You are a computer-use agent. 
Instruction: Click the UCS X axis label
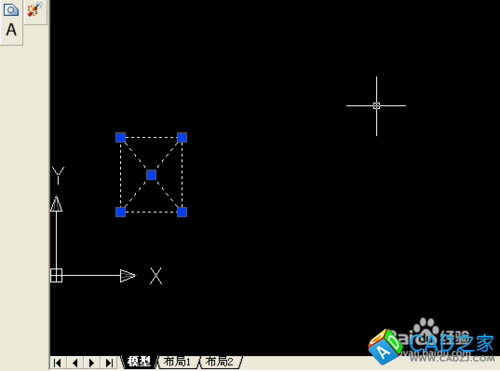(156, 276)
